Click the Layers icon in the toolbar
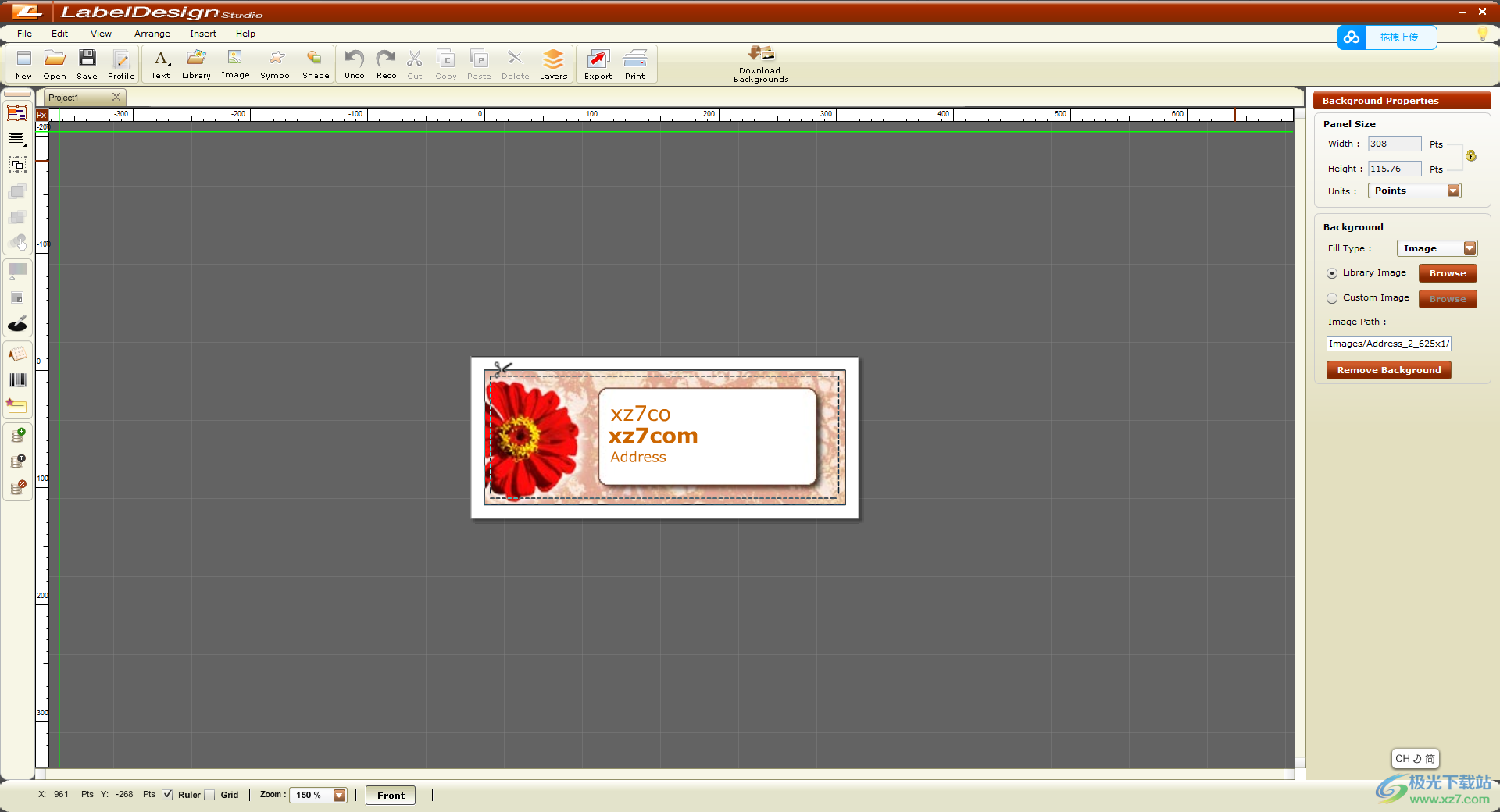1500x812 pixels. [x=553, y=62]
